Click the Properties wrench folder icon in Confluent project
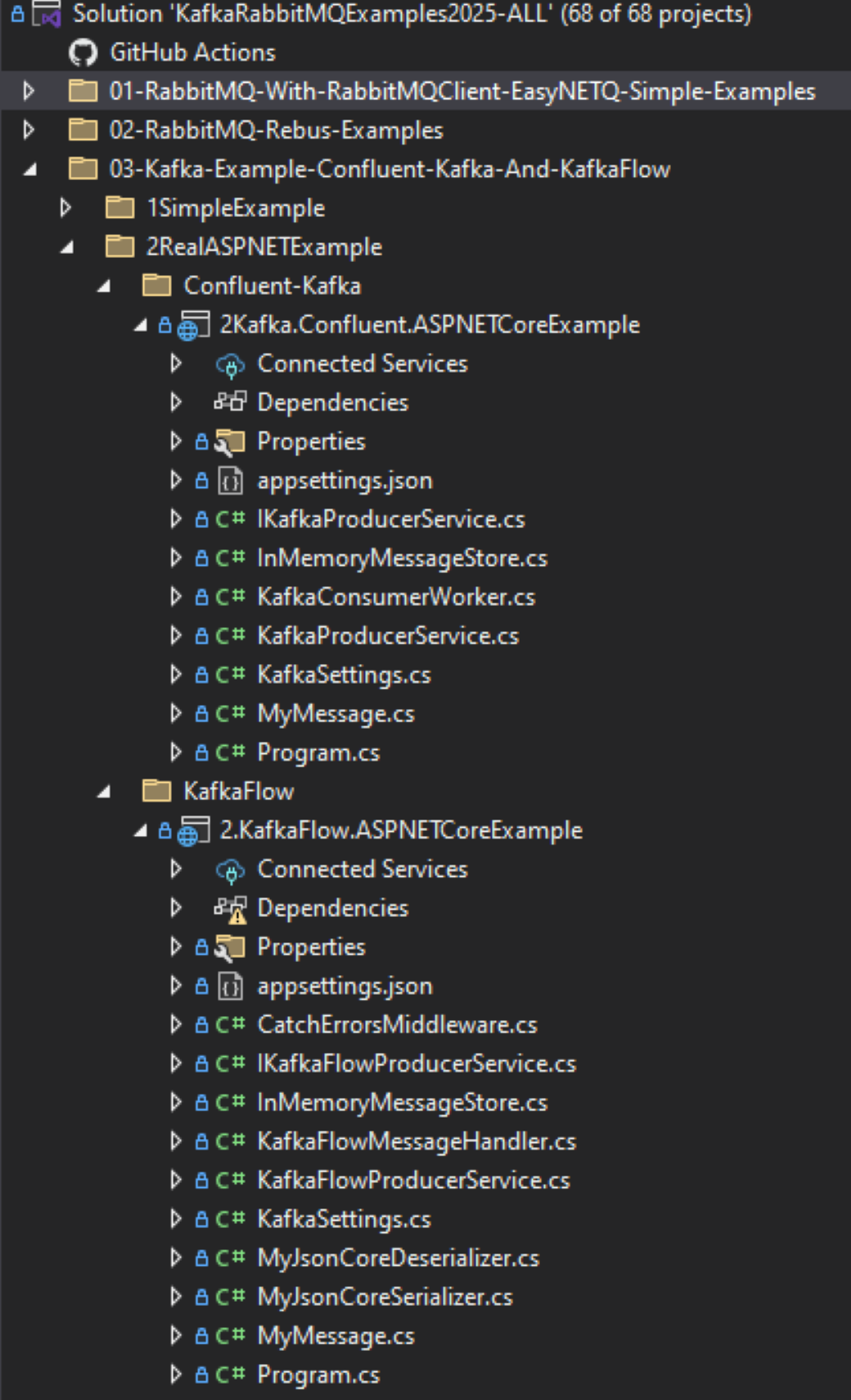The image size is (851, 1400). pyautogui.click(x=230, y=442)
